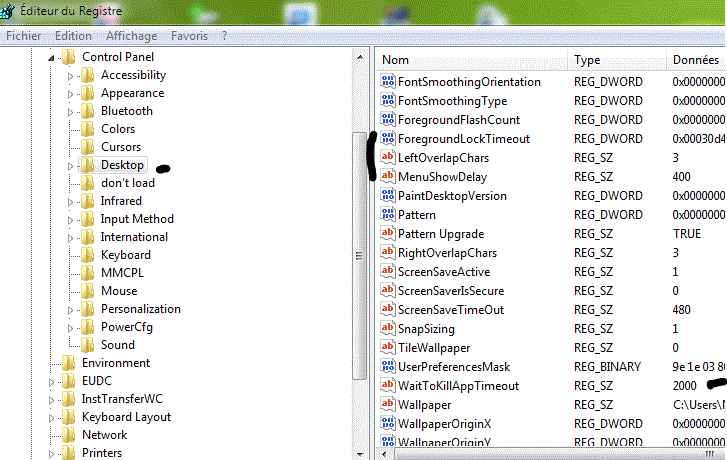Click FontSmoothingType DWORD value icon
This screenshot has width=727, height=460.
(x=388, y=101)
